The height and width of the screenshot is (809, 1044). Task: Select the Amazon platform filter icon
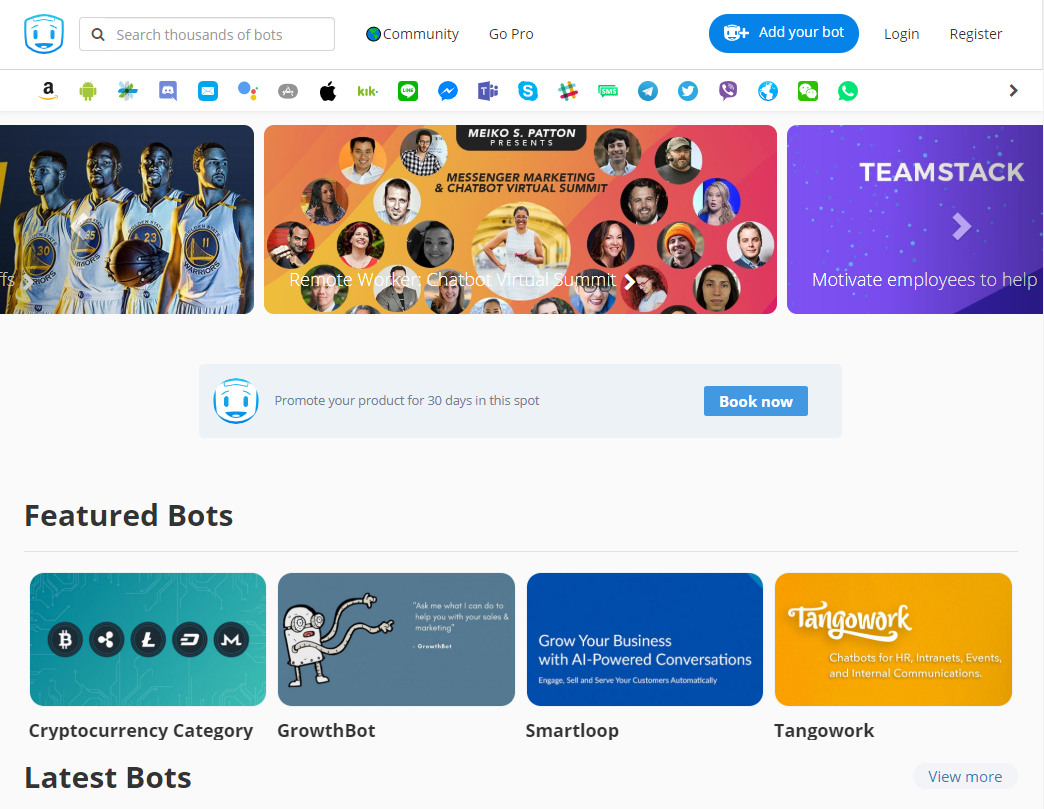tap(48, 90)
